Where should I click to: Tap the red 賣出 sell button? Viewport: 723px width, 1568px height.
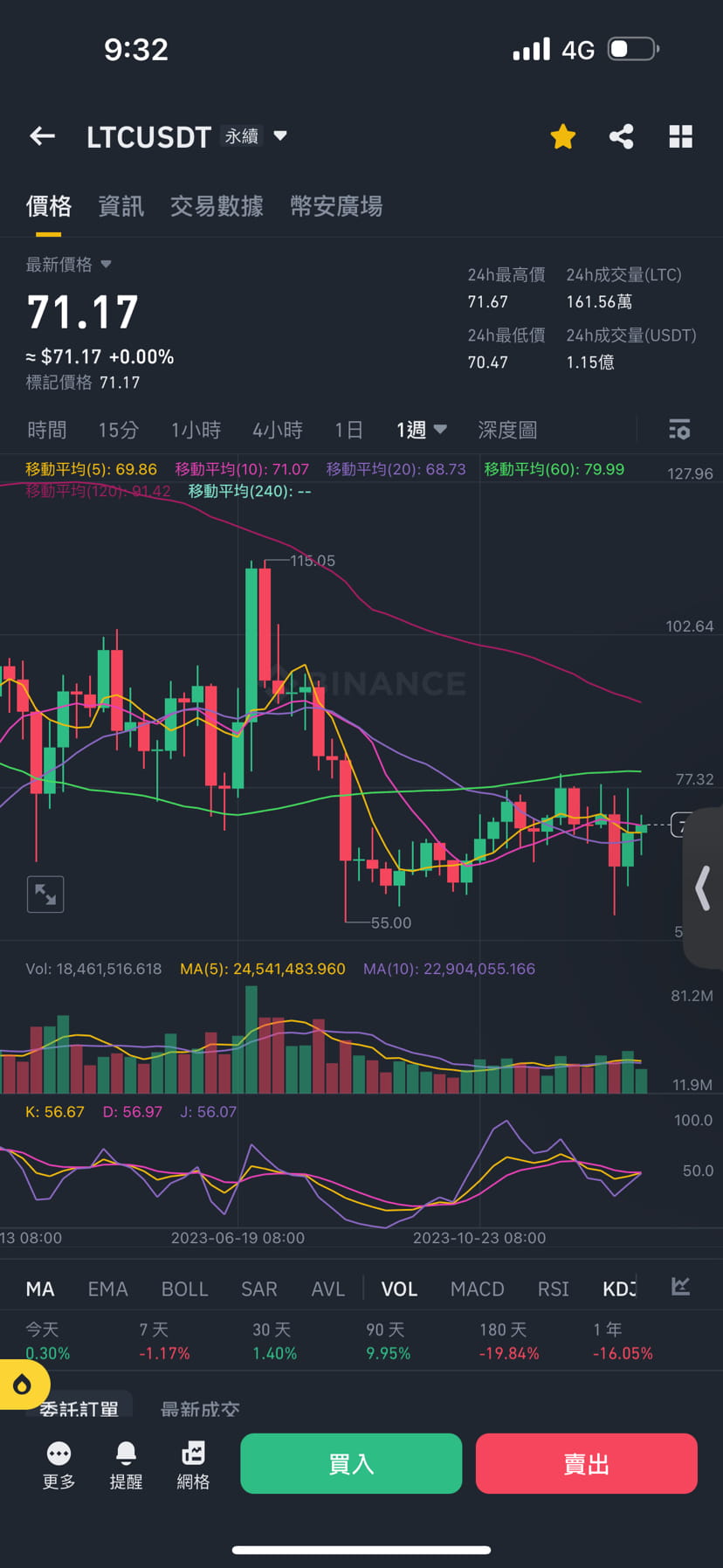click(x=586, y=1464)
